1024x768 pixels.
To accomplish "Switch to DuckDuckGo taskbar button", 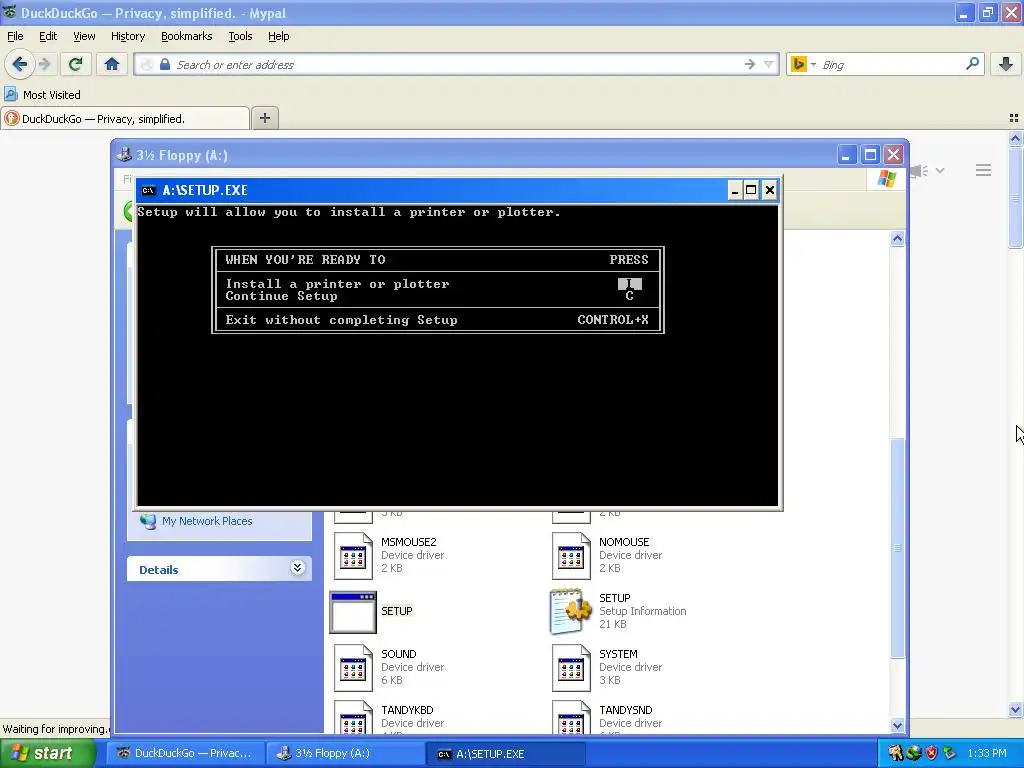I will click(186, 754).
